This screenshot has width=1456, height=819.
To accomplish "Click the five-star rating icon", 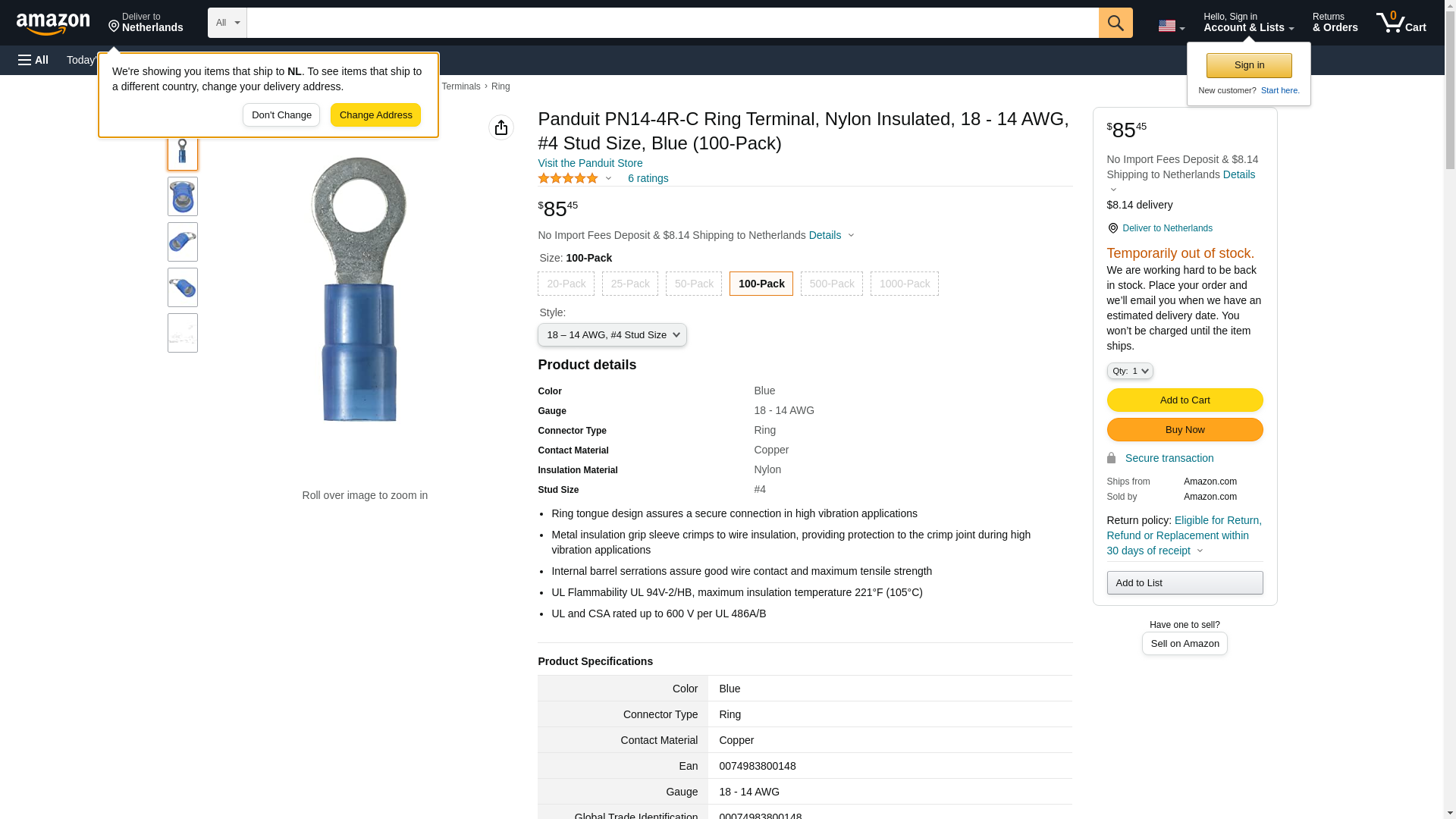I will [568, 178].
